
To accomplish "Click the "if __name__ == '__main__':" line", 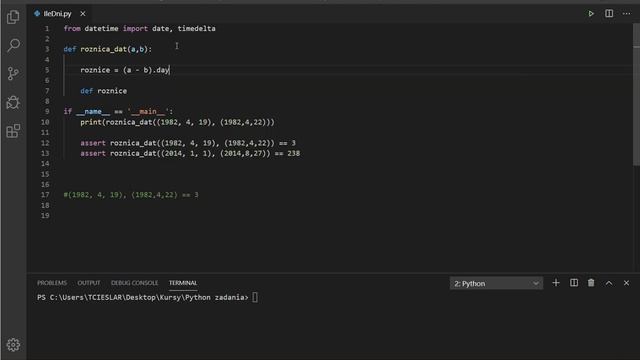I will click(118, 111).
